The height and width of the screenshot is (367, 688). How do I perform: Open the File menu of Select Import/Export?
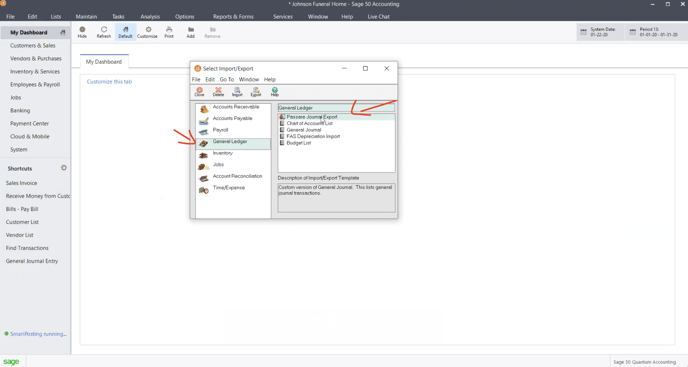(x=196, y=79)
